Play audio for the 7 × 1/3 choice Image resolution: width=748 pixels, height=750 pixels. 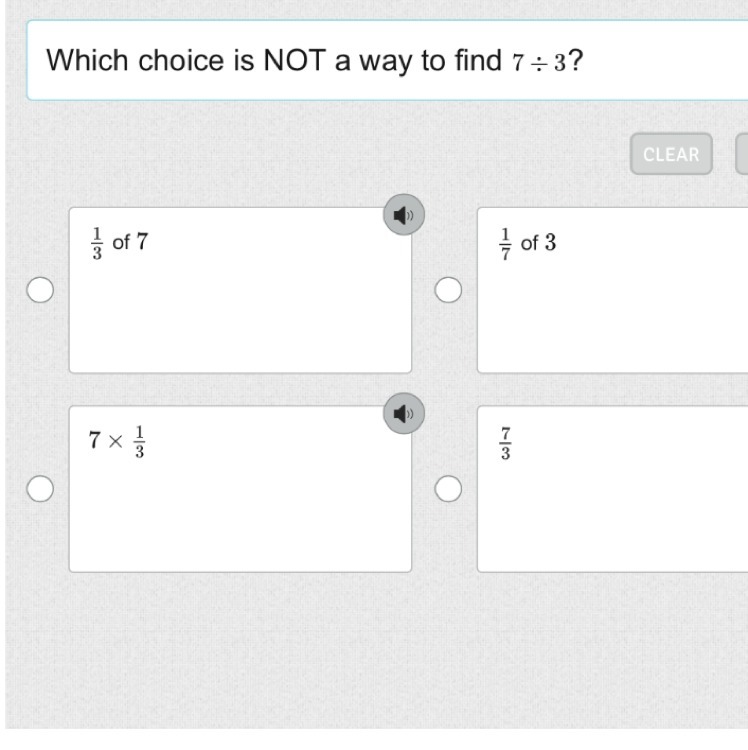[x=404, y=413]
